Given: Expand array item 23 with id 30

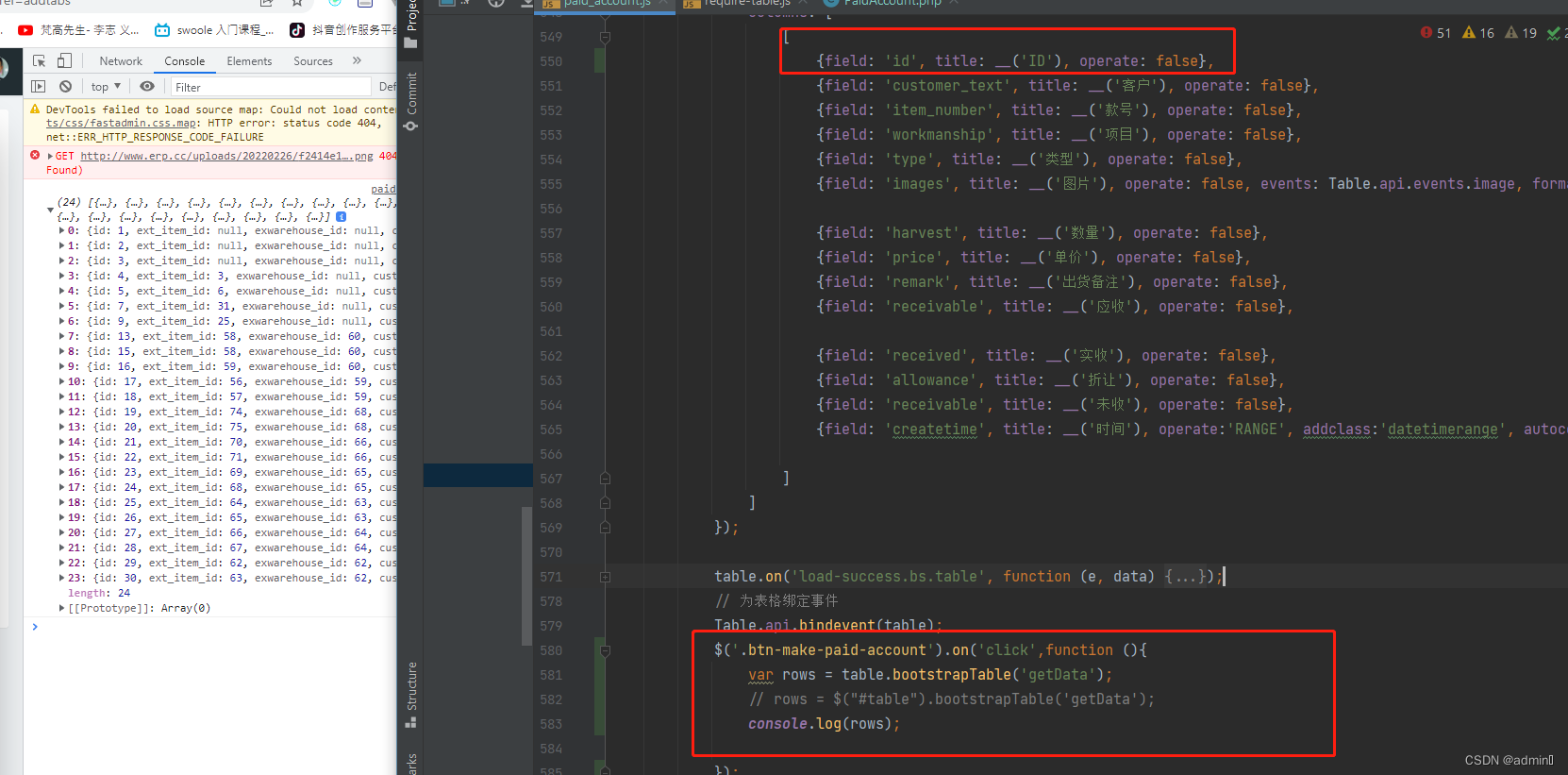Looking at the screenshot, I should (62, 578).
